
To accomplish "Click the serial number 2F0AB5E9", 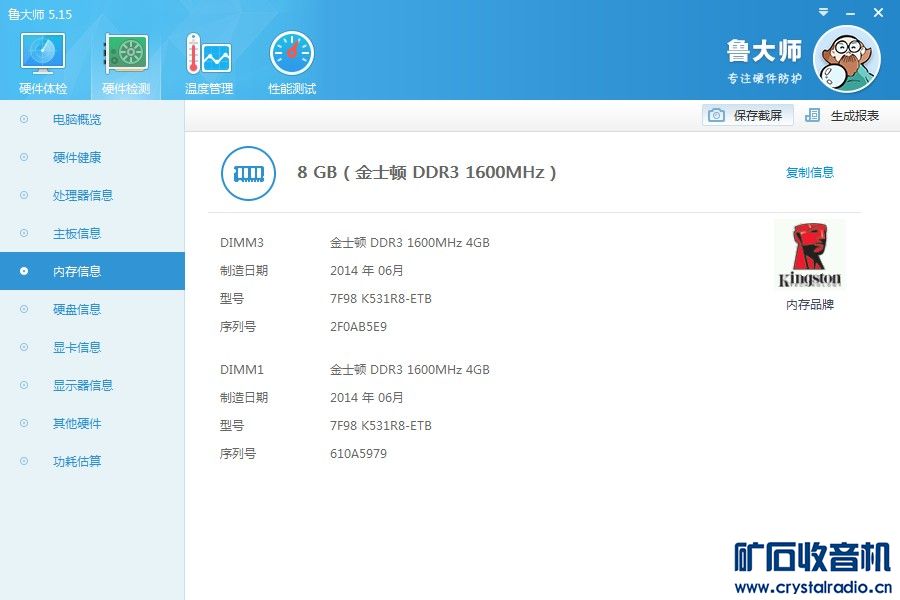I will (358, 327).
